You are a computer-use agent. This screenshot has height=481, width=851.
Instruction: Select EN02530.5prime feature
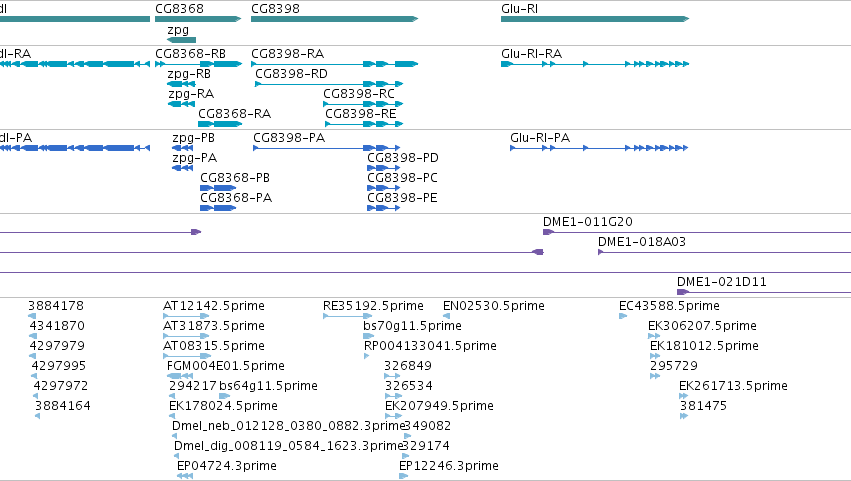point(446,317)
